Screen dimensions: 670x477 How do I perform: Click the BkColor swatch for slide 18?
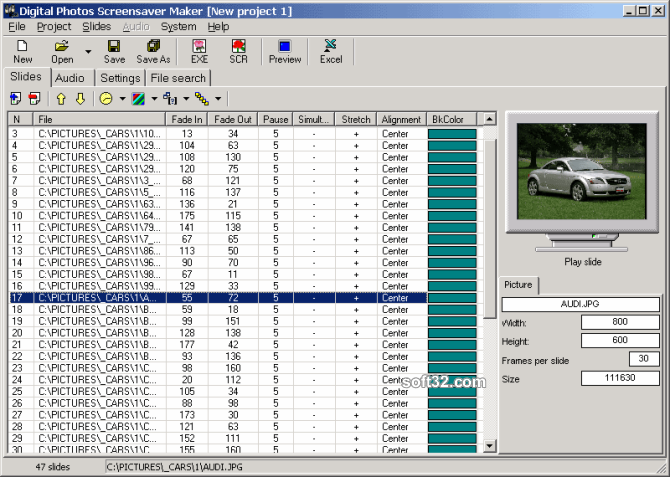point(452,310)
